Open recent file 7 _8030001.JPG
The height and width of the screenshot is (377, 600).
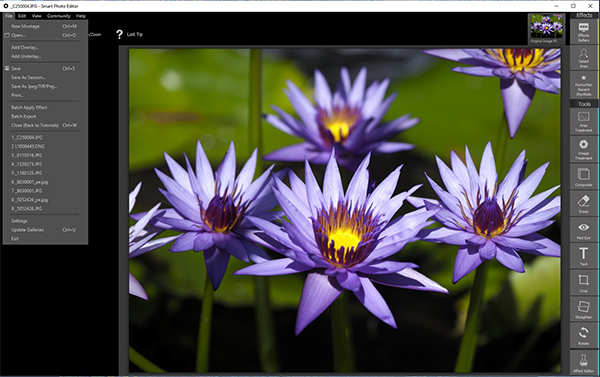click(45, 191)
